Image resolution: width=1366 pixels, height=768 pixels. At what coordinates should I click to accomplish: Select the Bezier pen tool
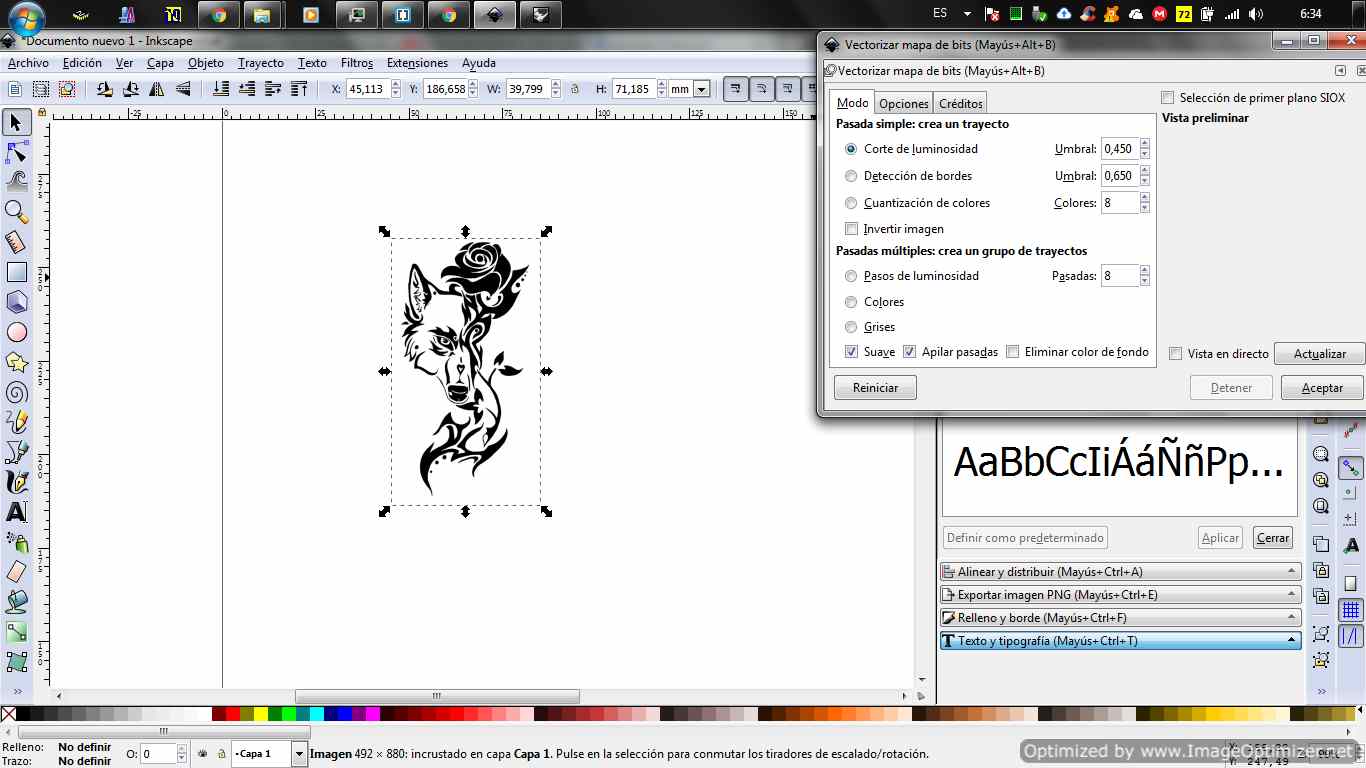pos(17,452)
